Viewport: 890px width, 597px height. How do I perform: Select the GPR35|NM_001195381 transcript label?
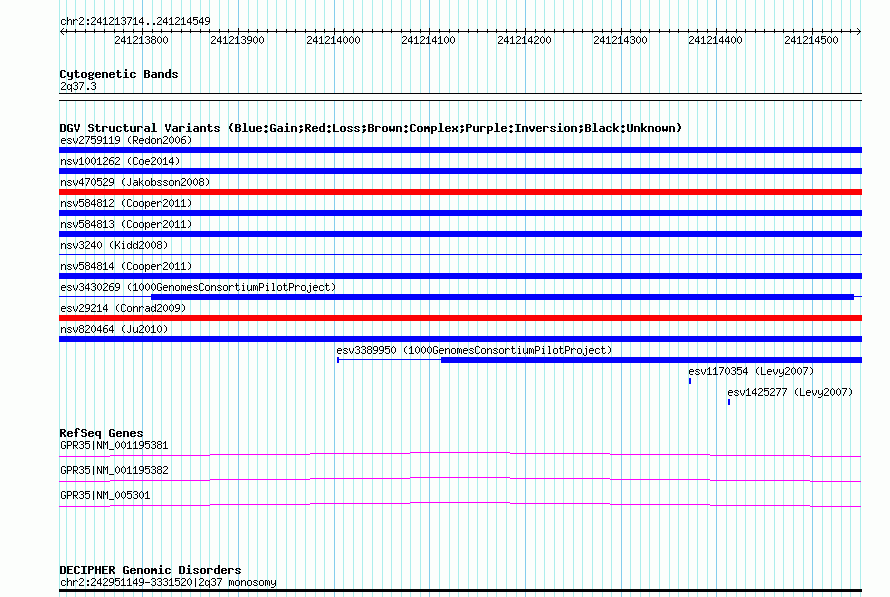(114, 445)
